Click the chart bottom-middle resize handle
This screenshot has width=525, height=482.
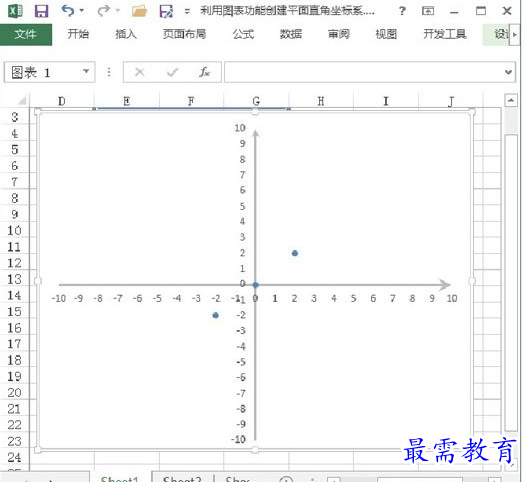(x=255, y=450)
